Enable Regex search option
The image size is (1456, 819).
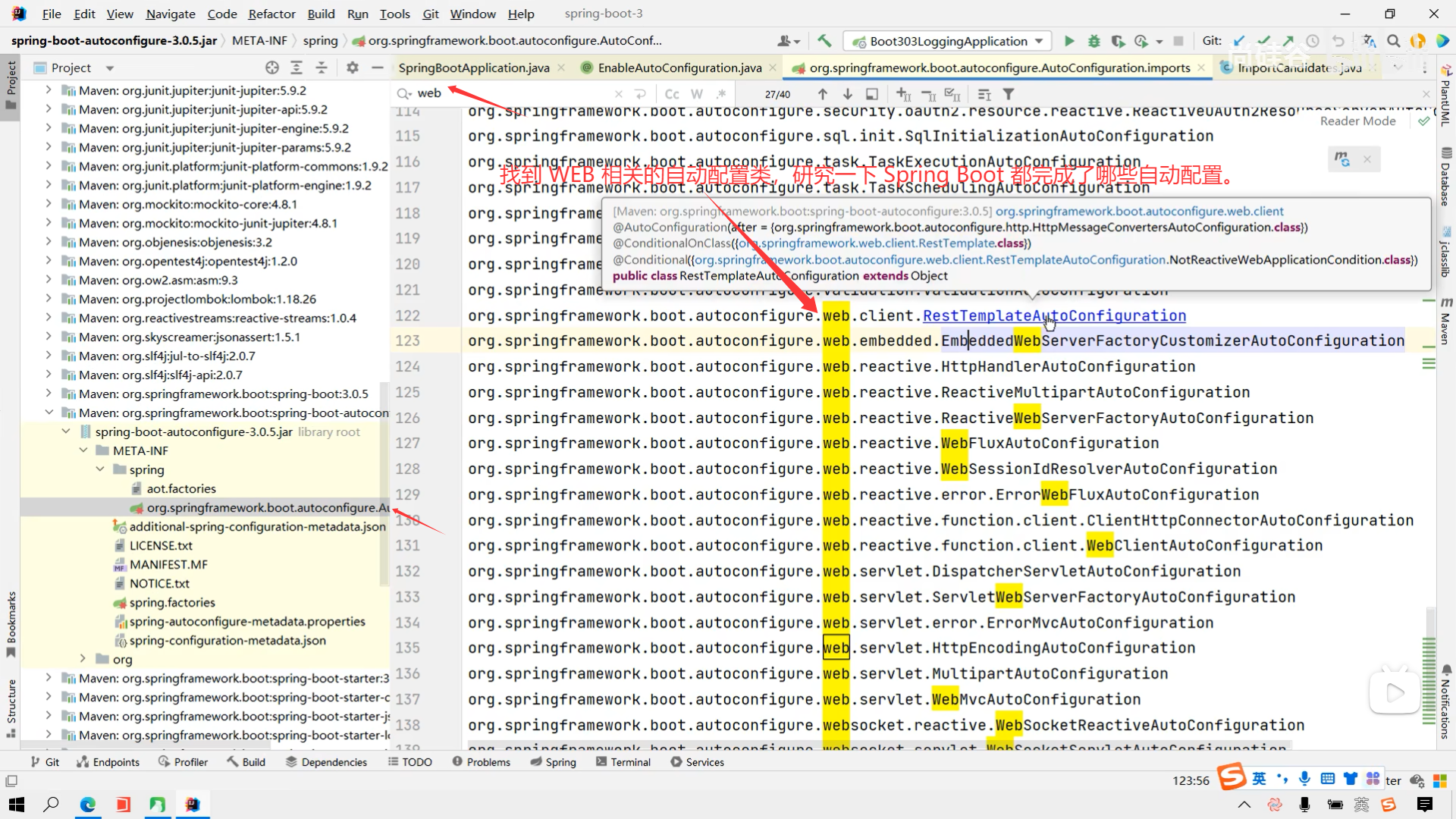point(721,94)
